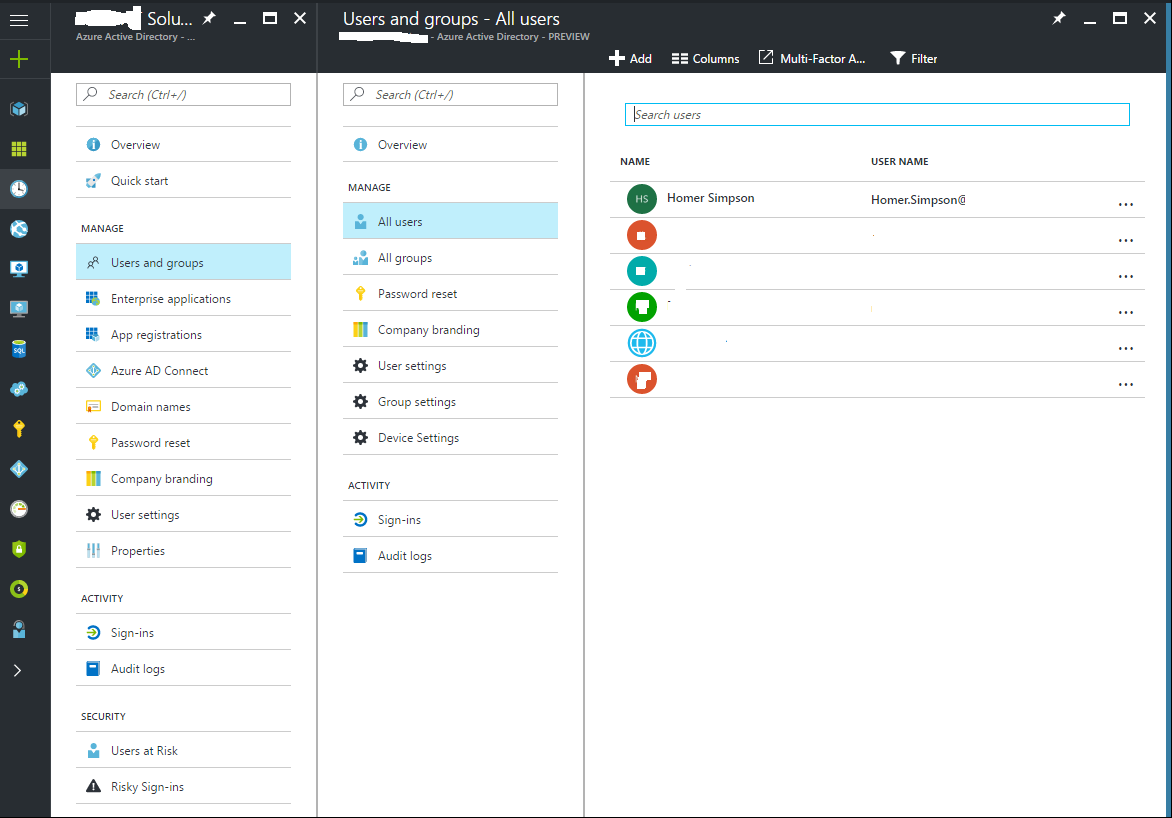Click the Homer.Simpson@ user name cell

point(918,200)
